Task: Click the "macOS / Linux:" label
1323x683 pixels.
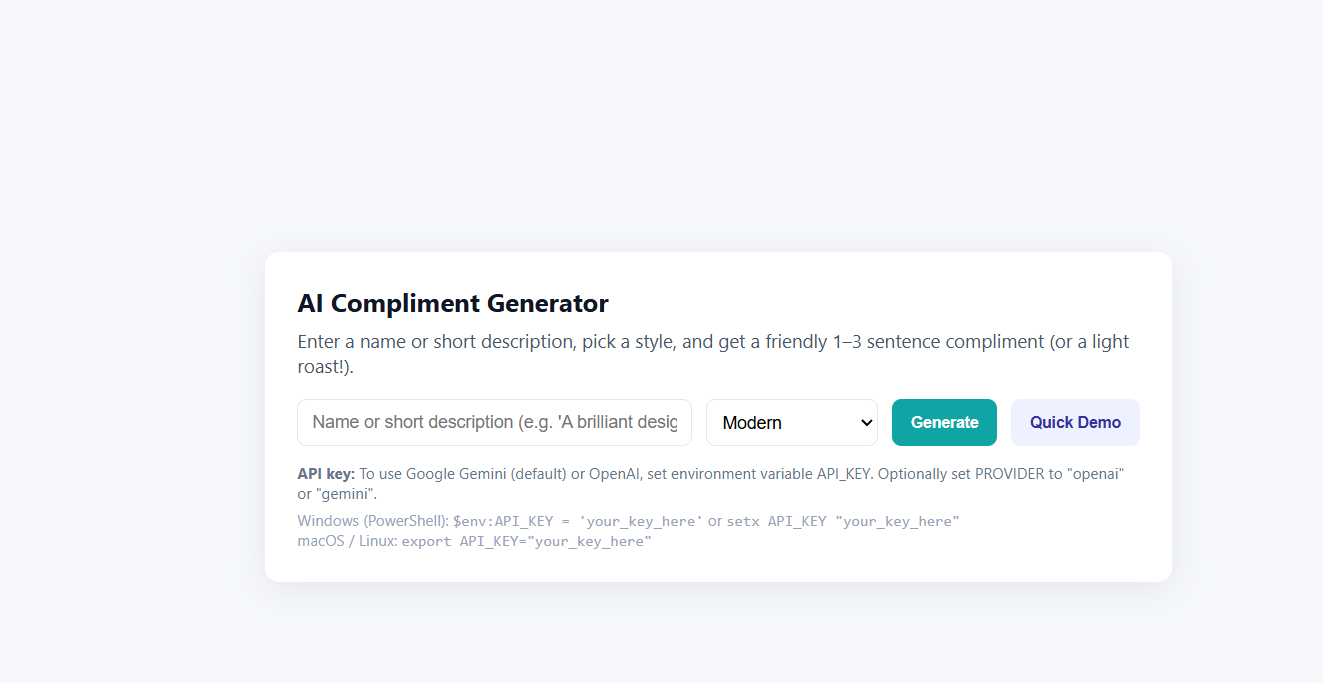Action: click(x=347, y=541)
